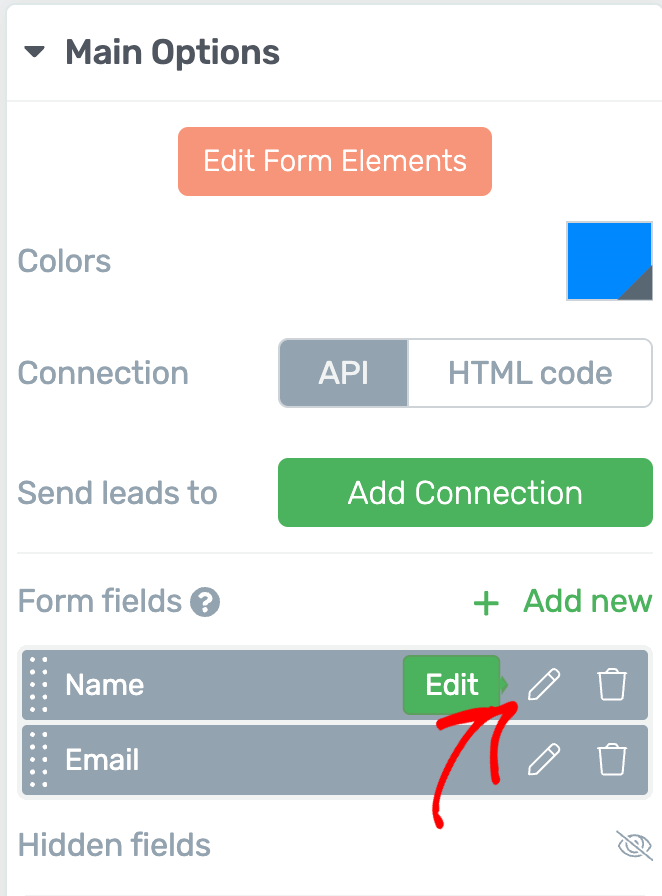Click the Add new form field link
662x896 pixels.
(x=588, y=601)
